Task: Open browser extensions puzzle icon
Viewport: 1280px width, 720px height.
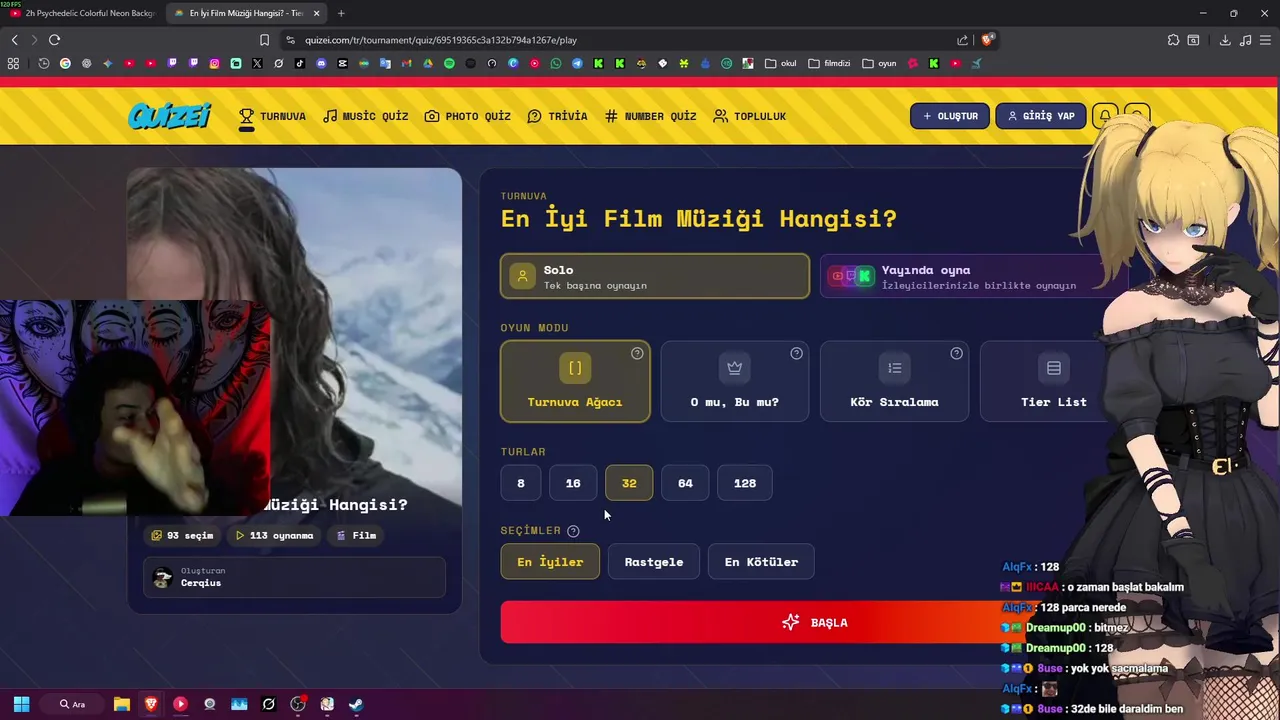Action: pyautogui.click(x=1173, y=40)
